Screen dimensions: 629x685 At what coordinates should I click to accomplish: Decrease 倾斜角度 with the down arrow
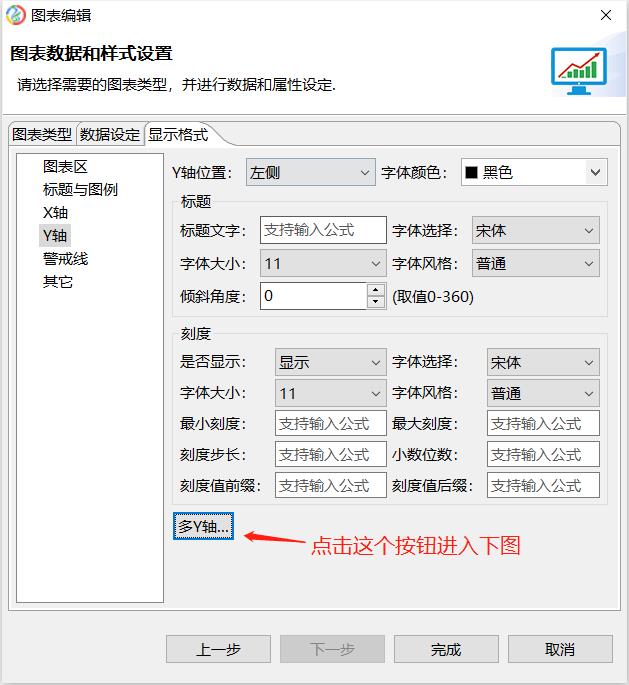376,302
